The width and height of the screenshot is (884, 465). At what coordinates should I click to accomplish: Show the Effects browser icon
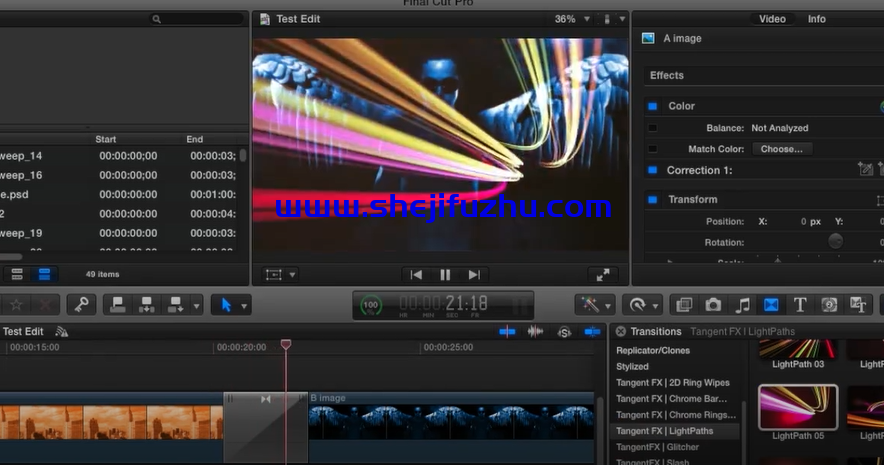[684, 305]
